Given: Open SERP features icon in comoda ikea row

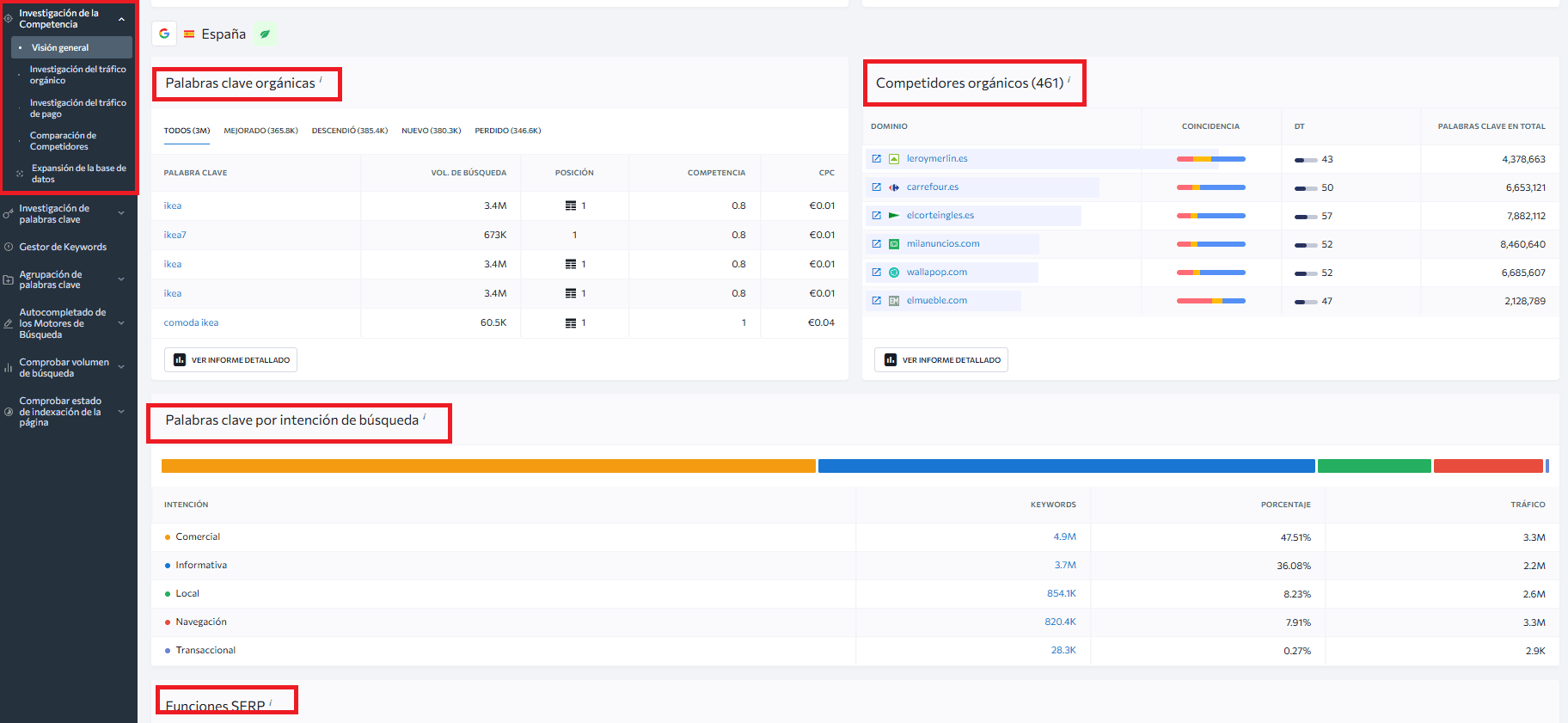Looking at the screenshot, I should coord(571,323).
